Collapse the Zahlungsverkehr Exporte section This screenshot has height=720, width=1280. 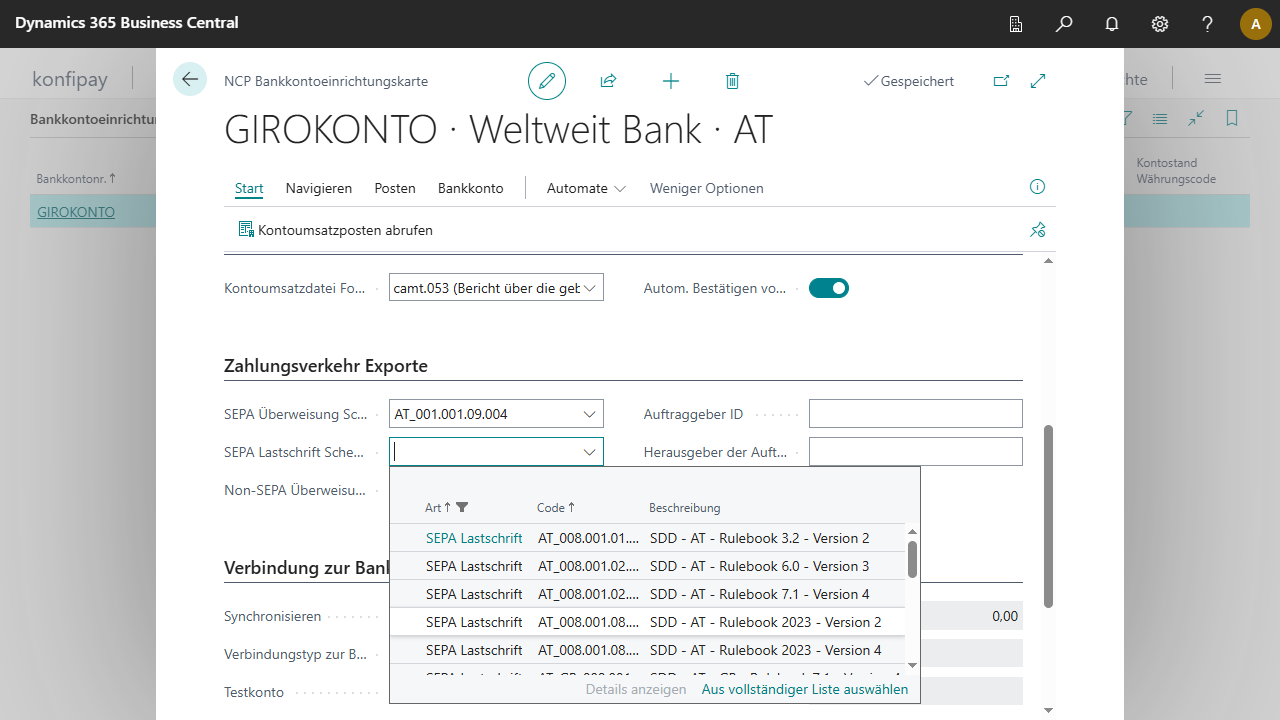[326, 366]
